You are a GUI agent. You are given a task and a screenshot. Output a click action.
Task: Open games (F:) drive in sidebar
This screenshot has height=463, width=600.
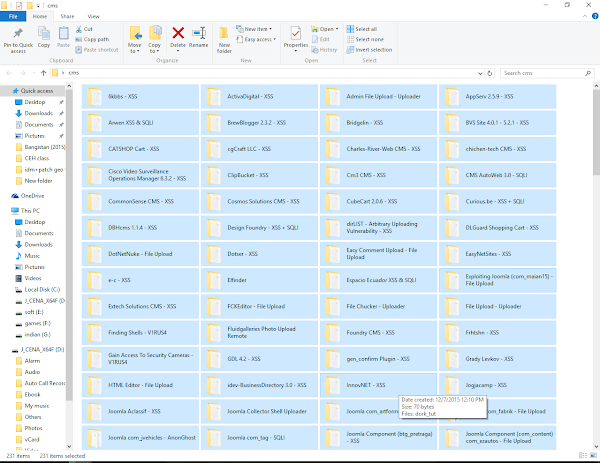[38, 323]
